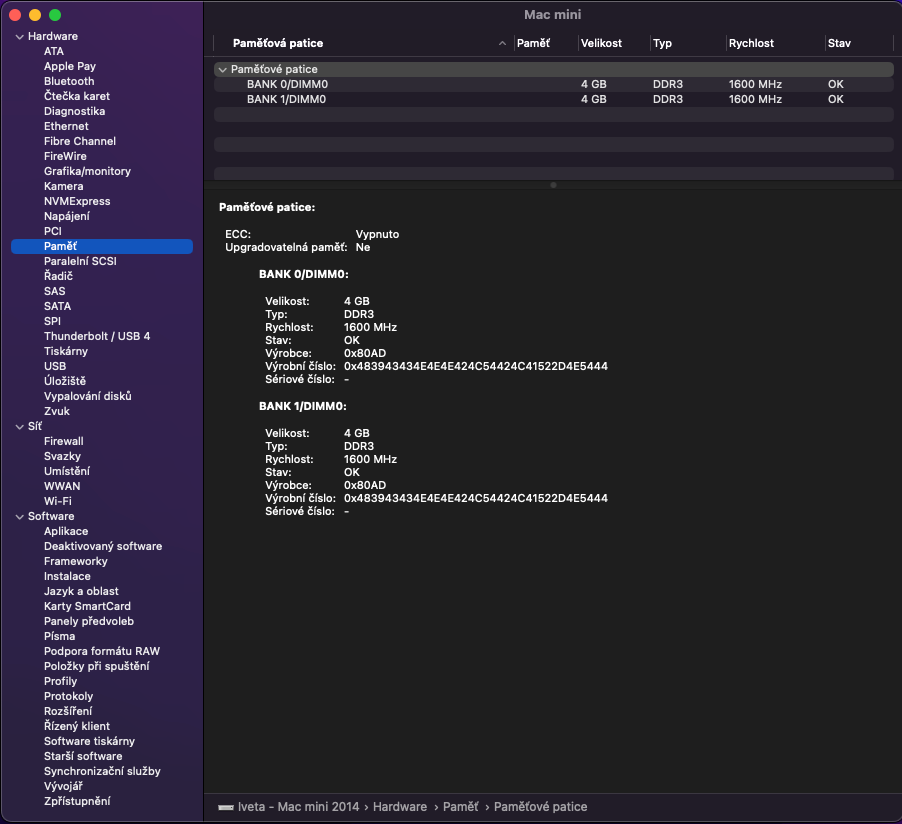Click Iveta - Mac mini 2014 path segment

(x=298, y=807)
